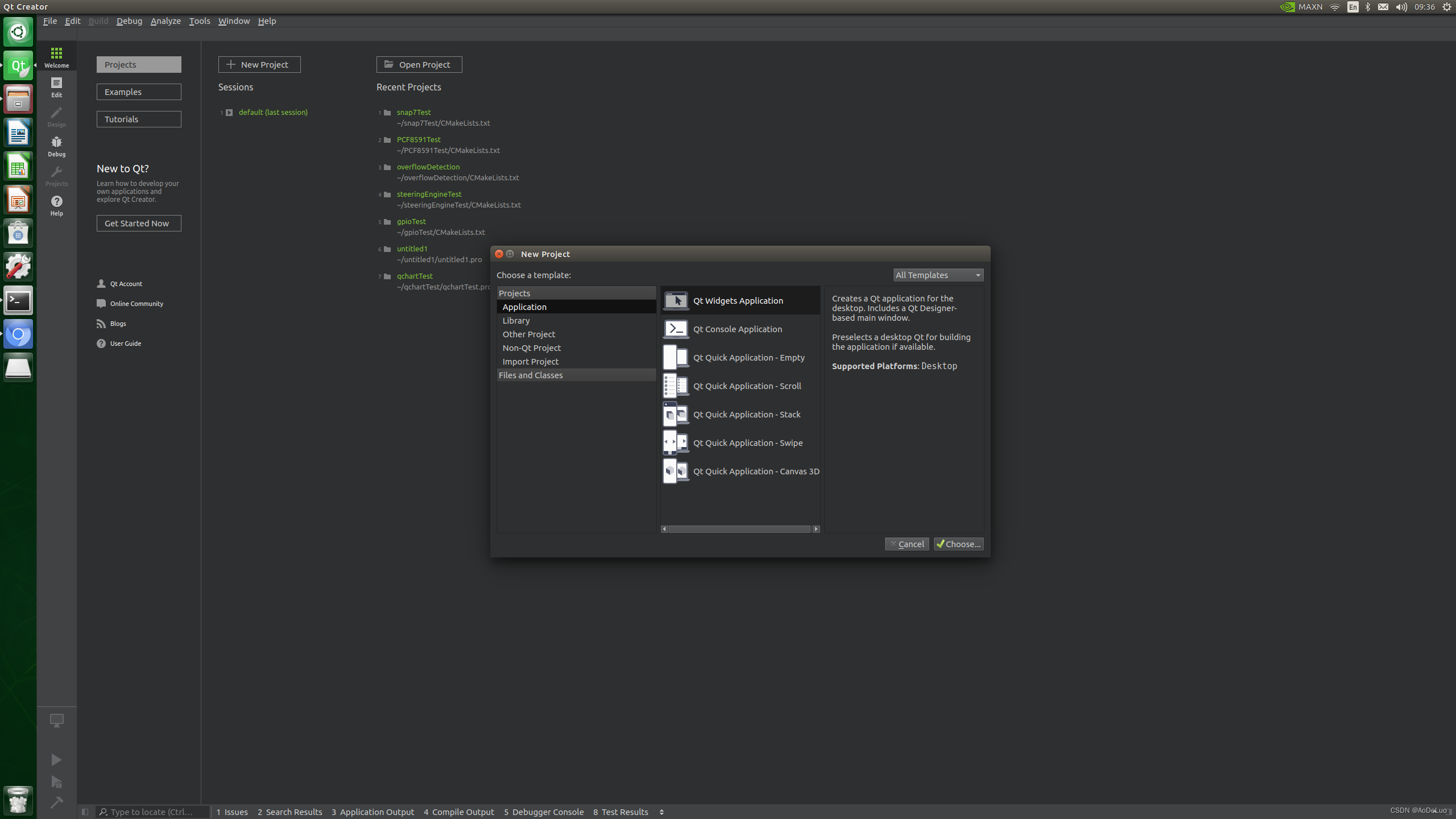The image size is (1456, 819).
Task: Click right arrow of template list scrollbar
Action: [x=816, y=529]
